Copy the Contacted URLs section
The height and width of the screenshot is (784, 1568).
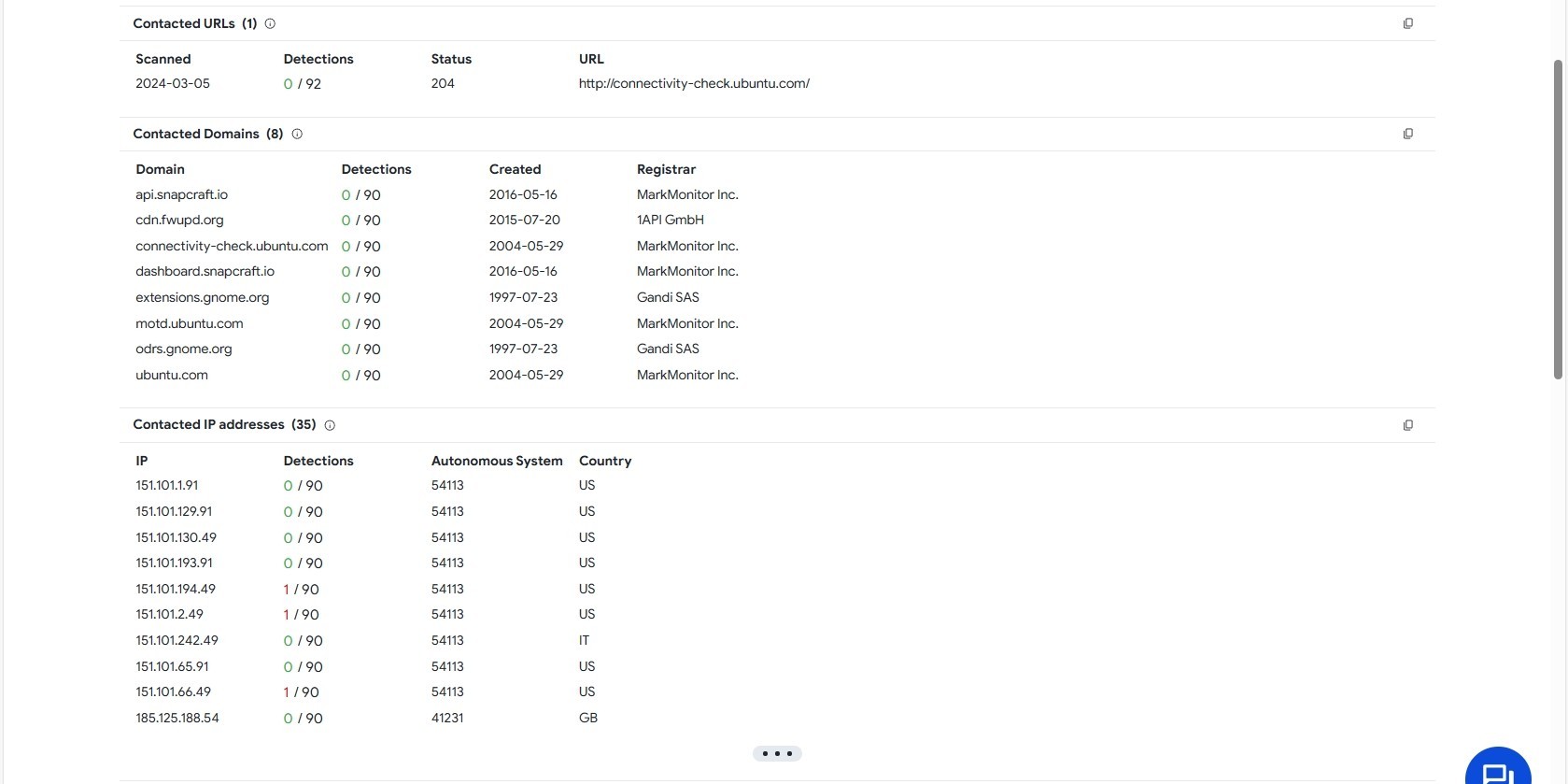[x=1408, y=23]
